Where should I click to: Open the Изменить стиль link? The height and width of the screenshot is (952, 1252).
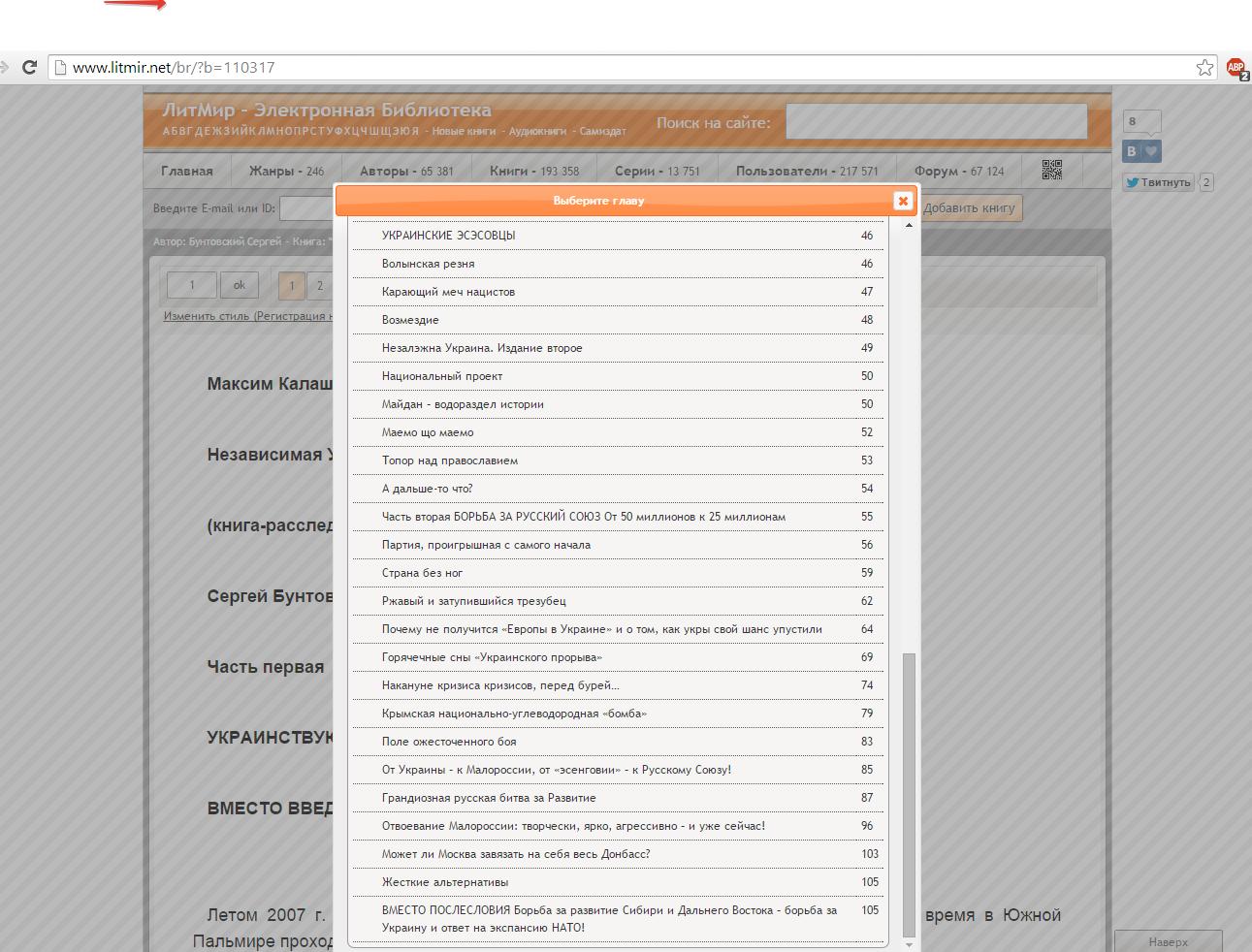[248, 316]
